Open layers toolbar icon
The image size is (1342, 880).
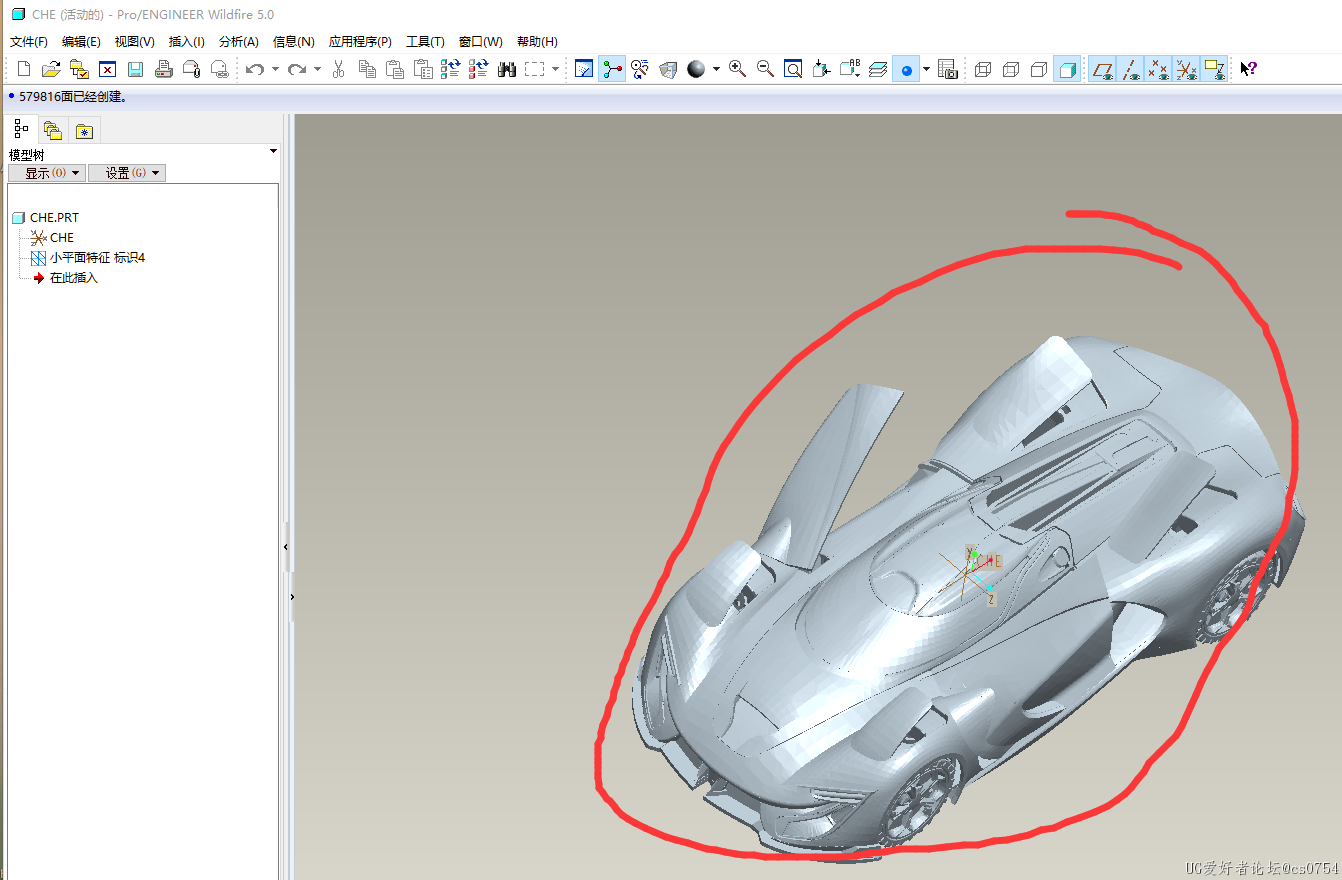877,69
